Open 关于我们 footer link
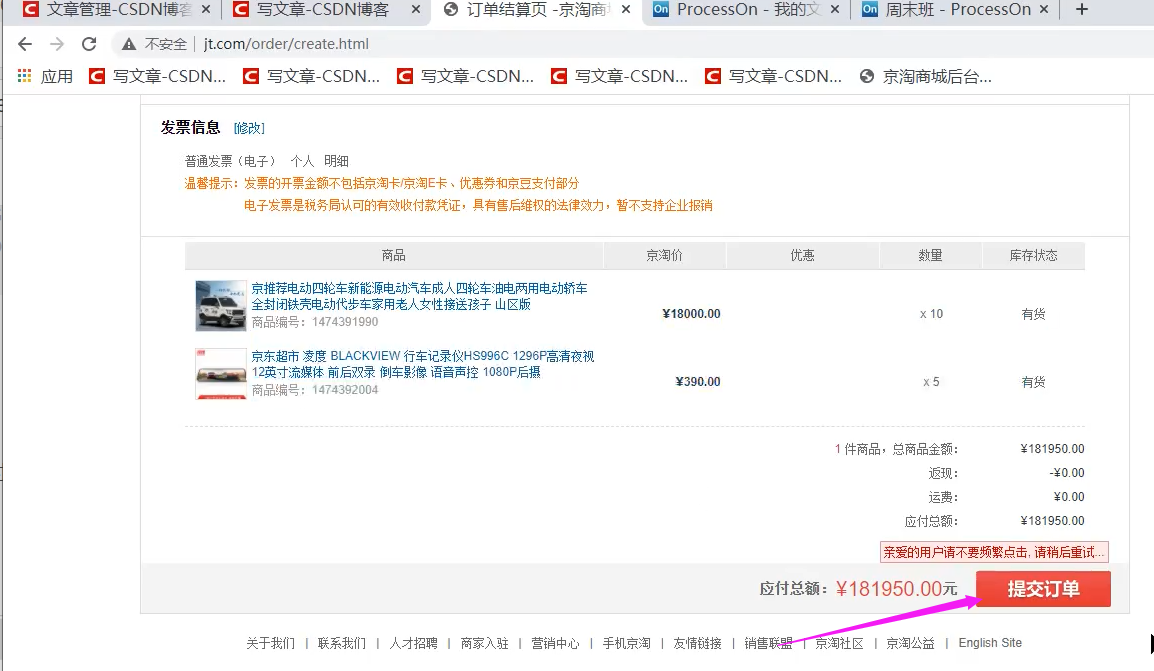The height and width of the screenshot is (671, 1154). coord(270,643)
